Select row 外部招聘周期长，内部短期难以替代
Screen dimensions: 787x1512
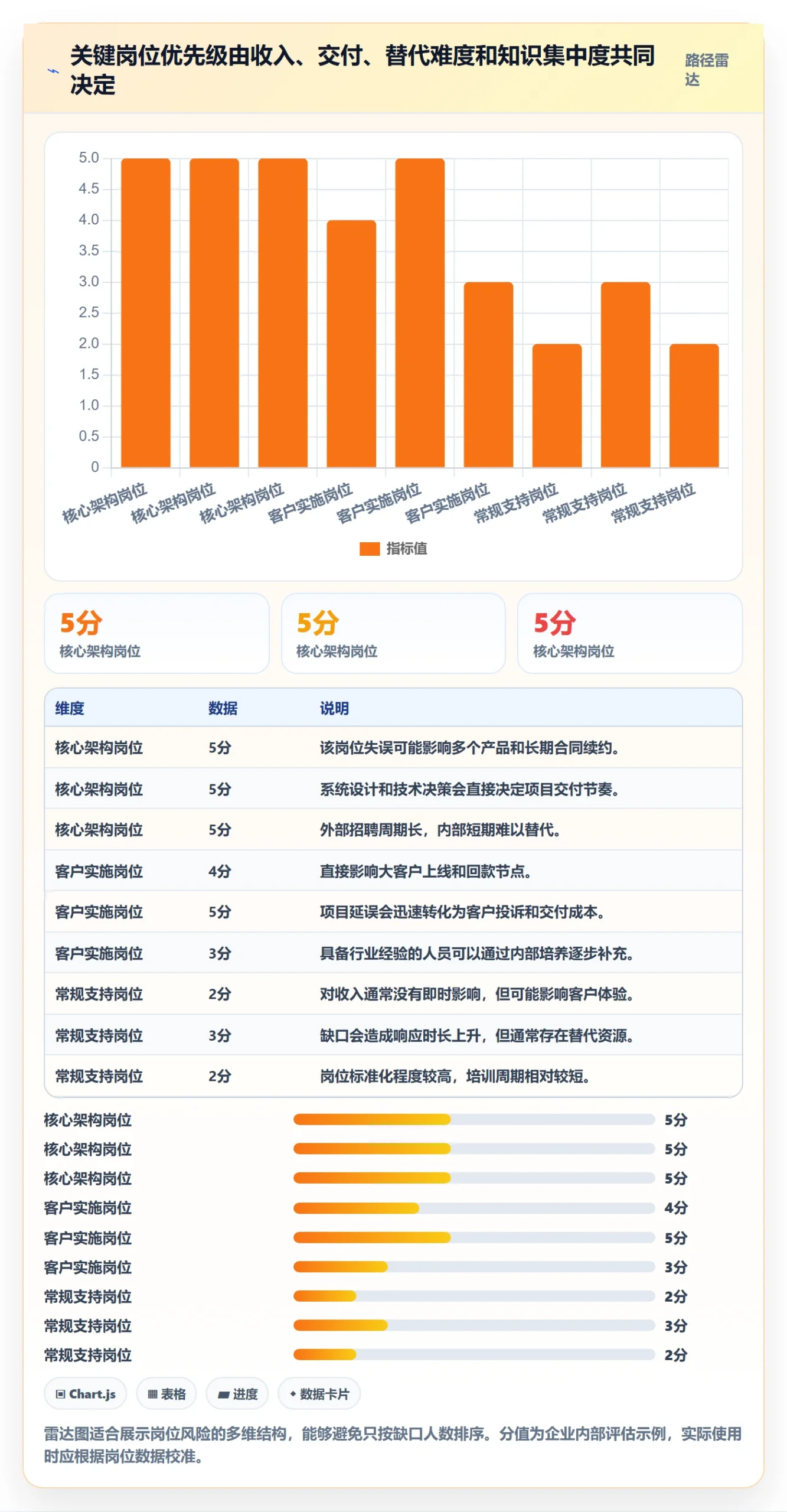pyautogui.click(x=393, y=830)
